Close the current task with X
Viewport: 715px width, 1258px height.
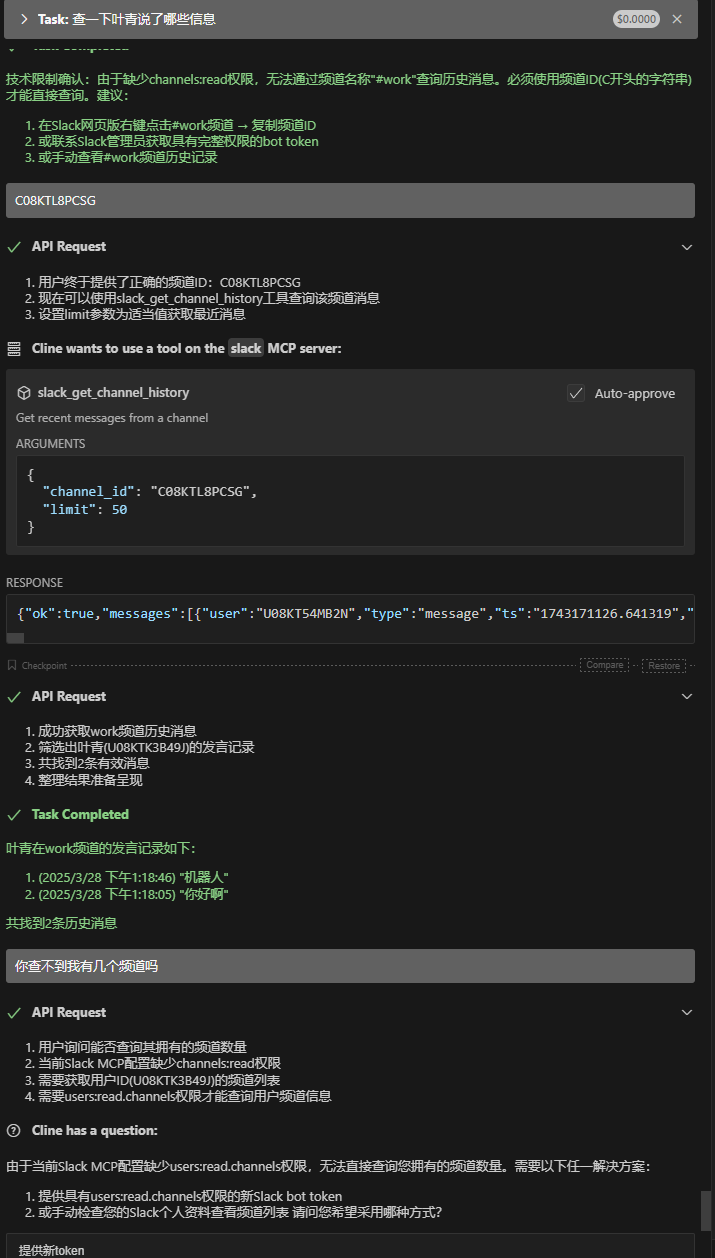tap(677, 19)
